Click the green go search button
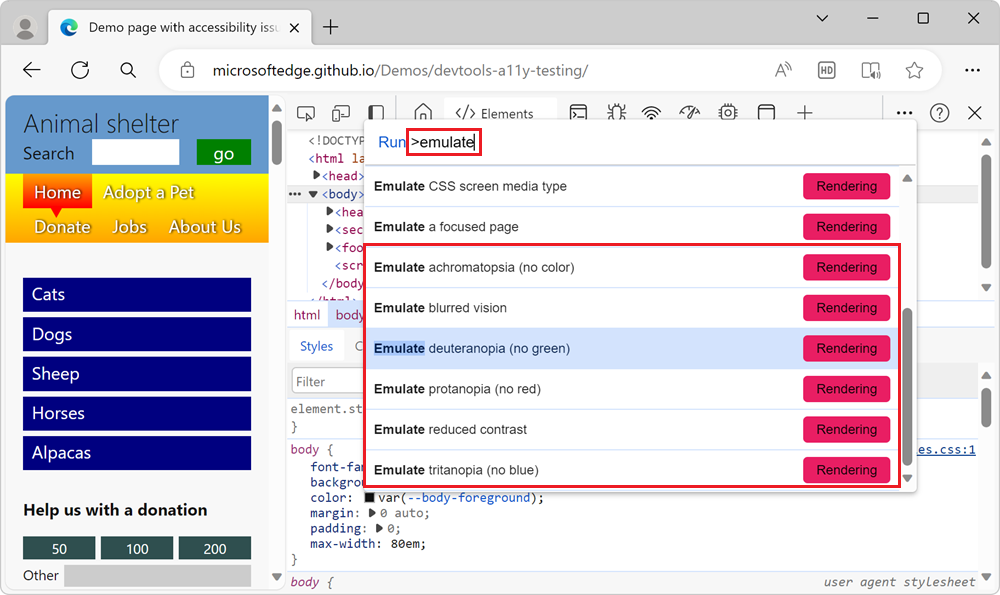The height and width of the screenshot is (595, 1000). (223, 153)
